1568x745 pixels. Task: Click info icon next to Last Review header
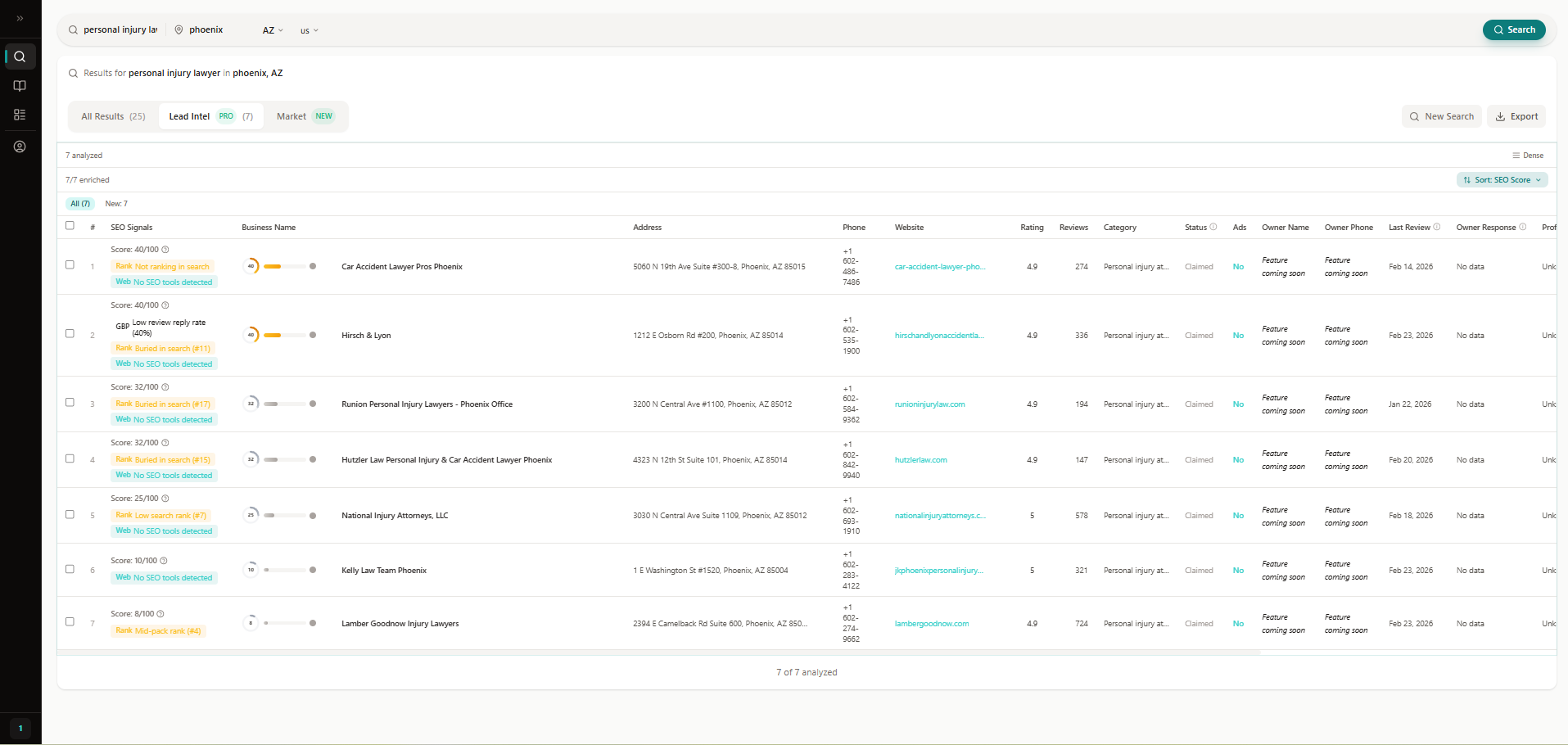1437,227
